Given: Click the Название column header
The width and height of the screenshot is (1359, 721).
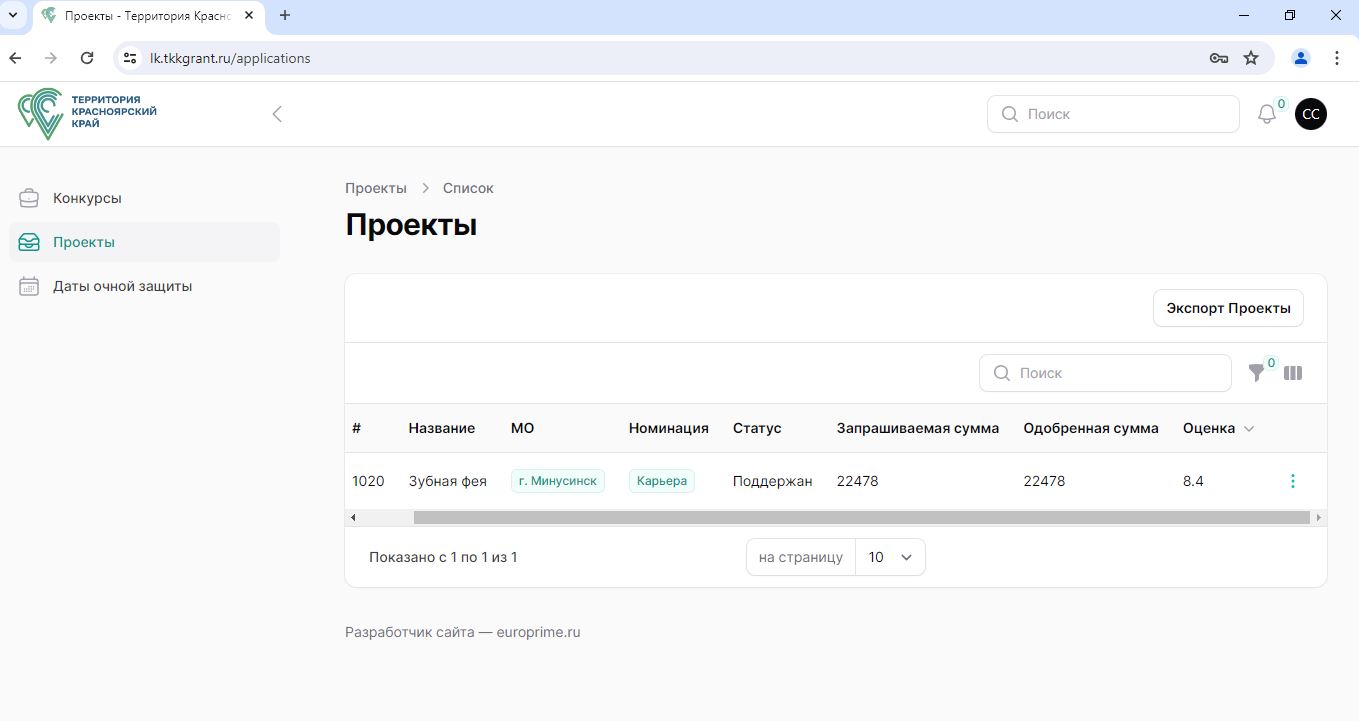Looking at the screenshot, I should pos(442,428).
